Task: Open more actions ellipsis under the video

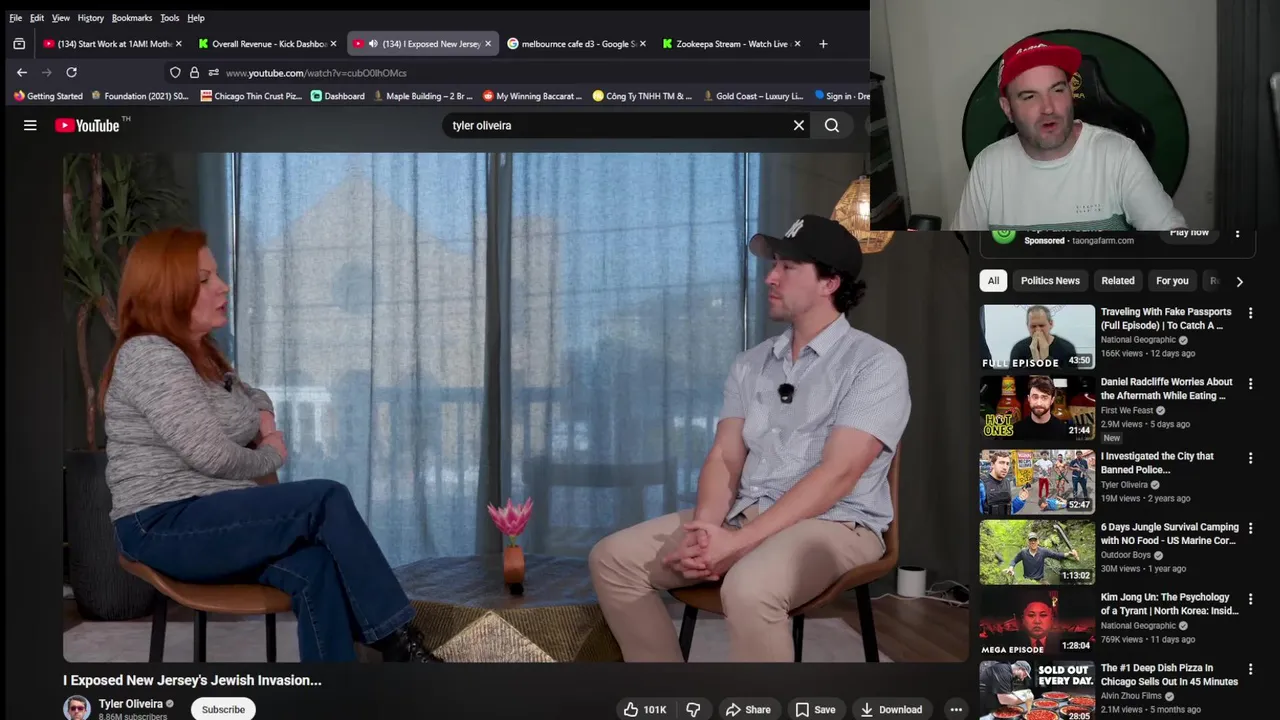Action: tap(956, 709)
